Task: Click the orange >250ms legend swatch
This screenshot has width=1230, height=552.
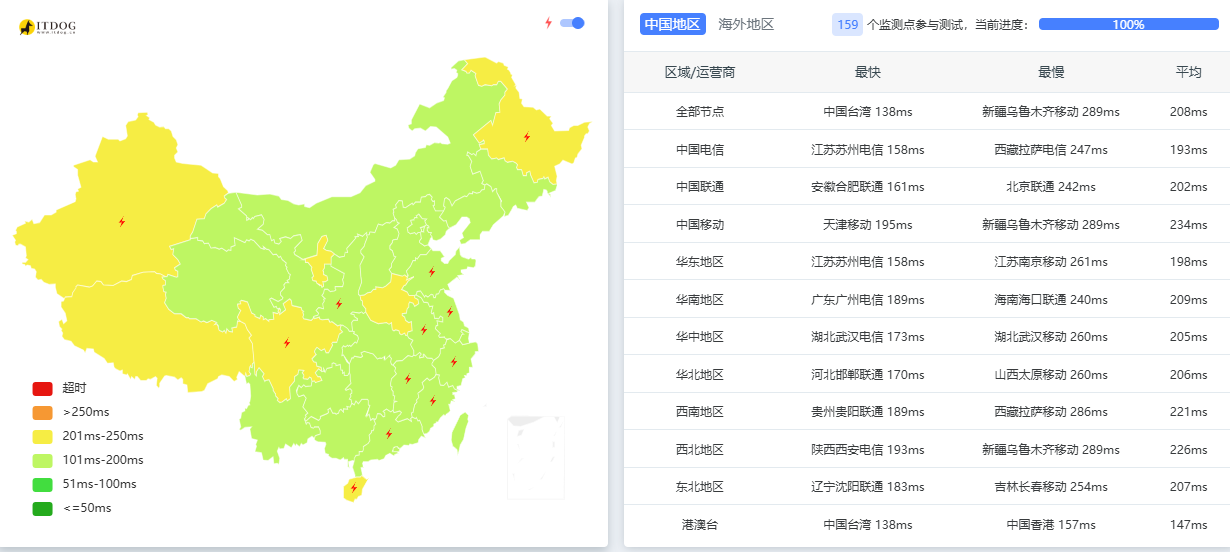Action: [x=42, y=412]
